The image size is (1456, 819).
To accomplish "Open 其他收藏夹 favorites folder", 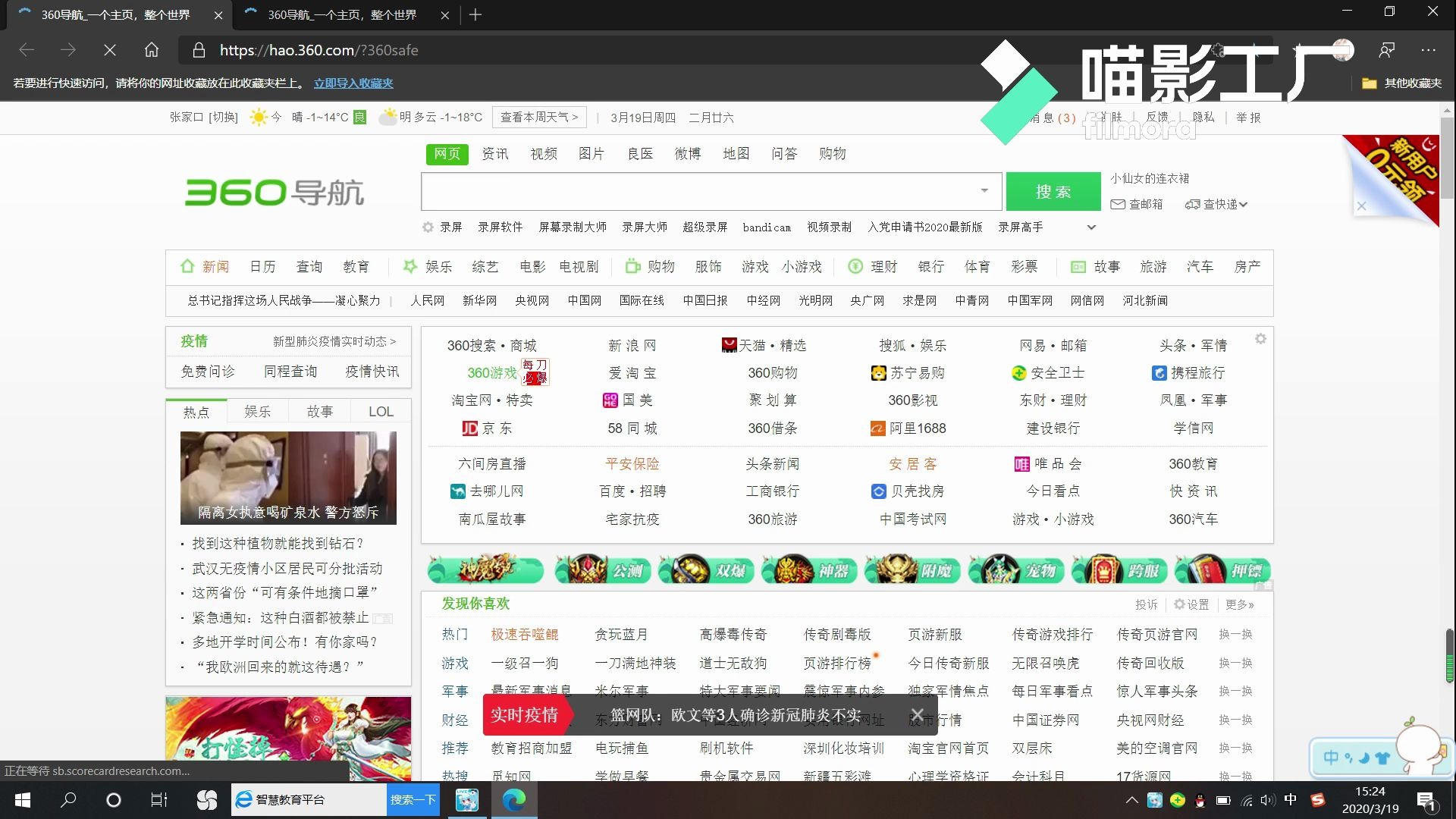I will click(x=1402, y=83).
